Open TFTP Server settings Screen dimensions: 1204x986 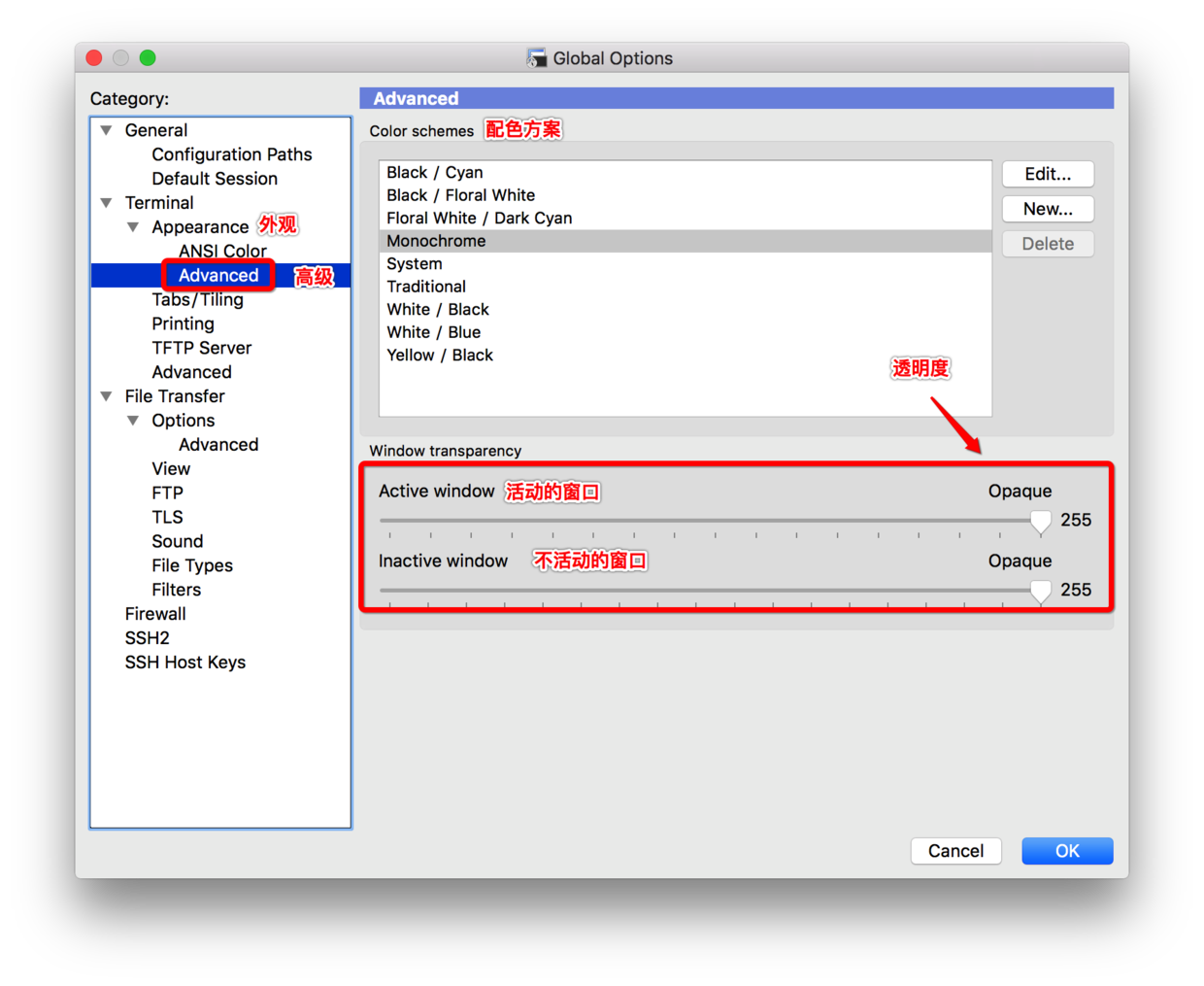pyautogui.click(x=201, y=348)
